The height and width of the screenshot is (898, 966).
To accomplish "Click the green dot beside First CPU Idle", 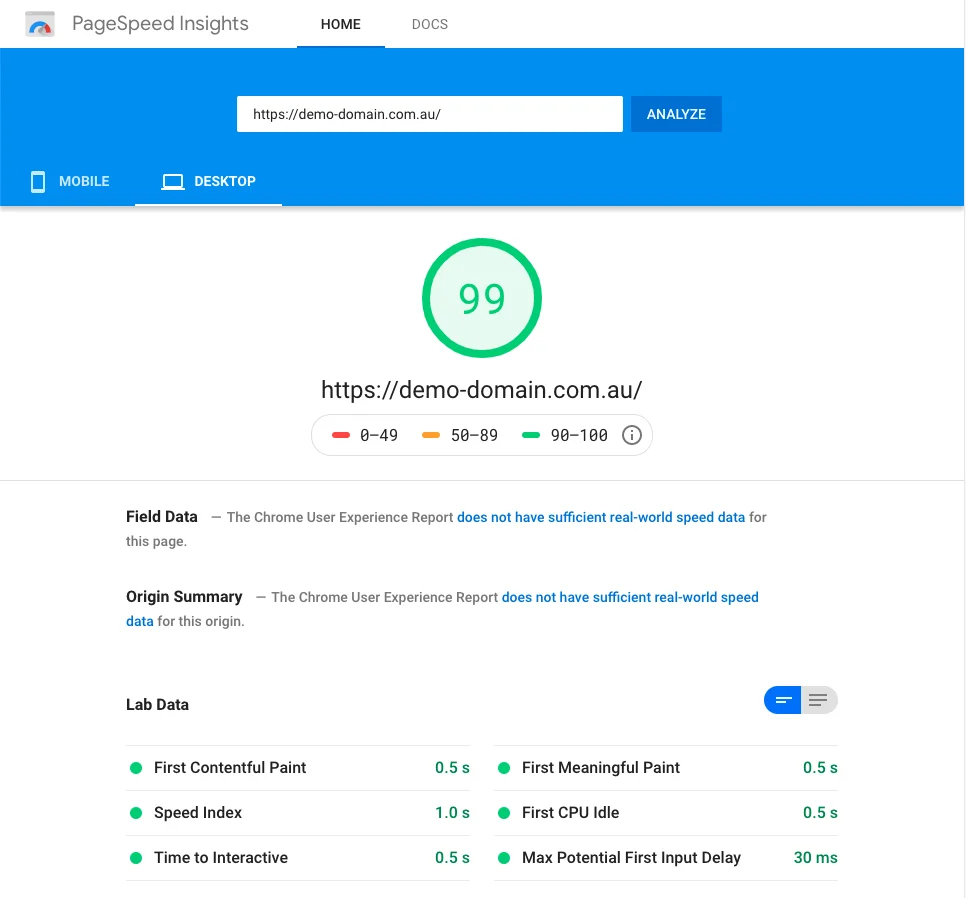I will [x=504, y=813].
